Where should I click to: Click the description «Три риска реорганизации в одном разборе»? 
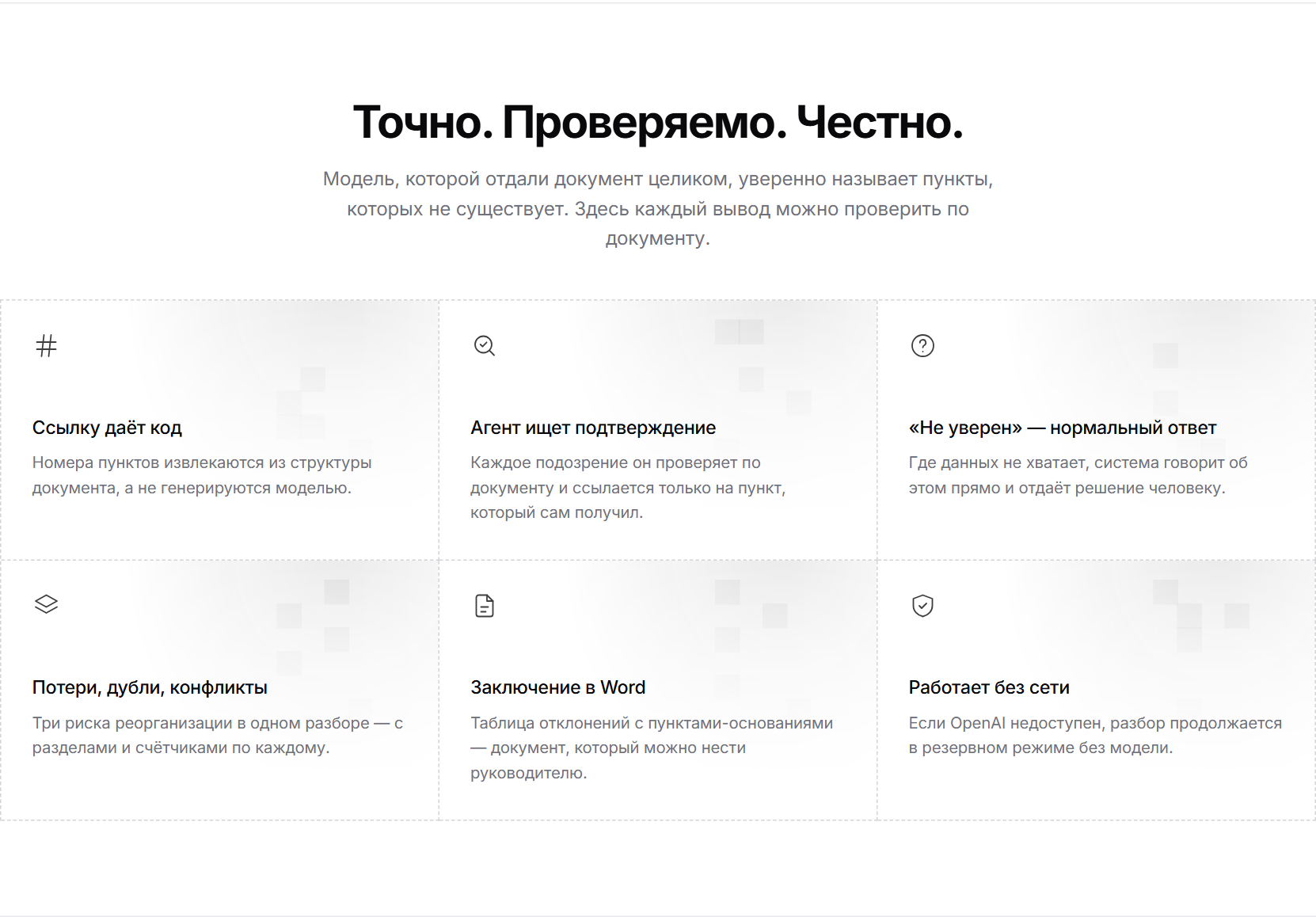[218, 735]
